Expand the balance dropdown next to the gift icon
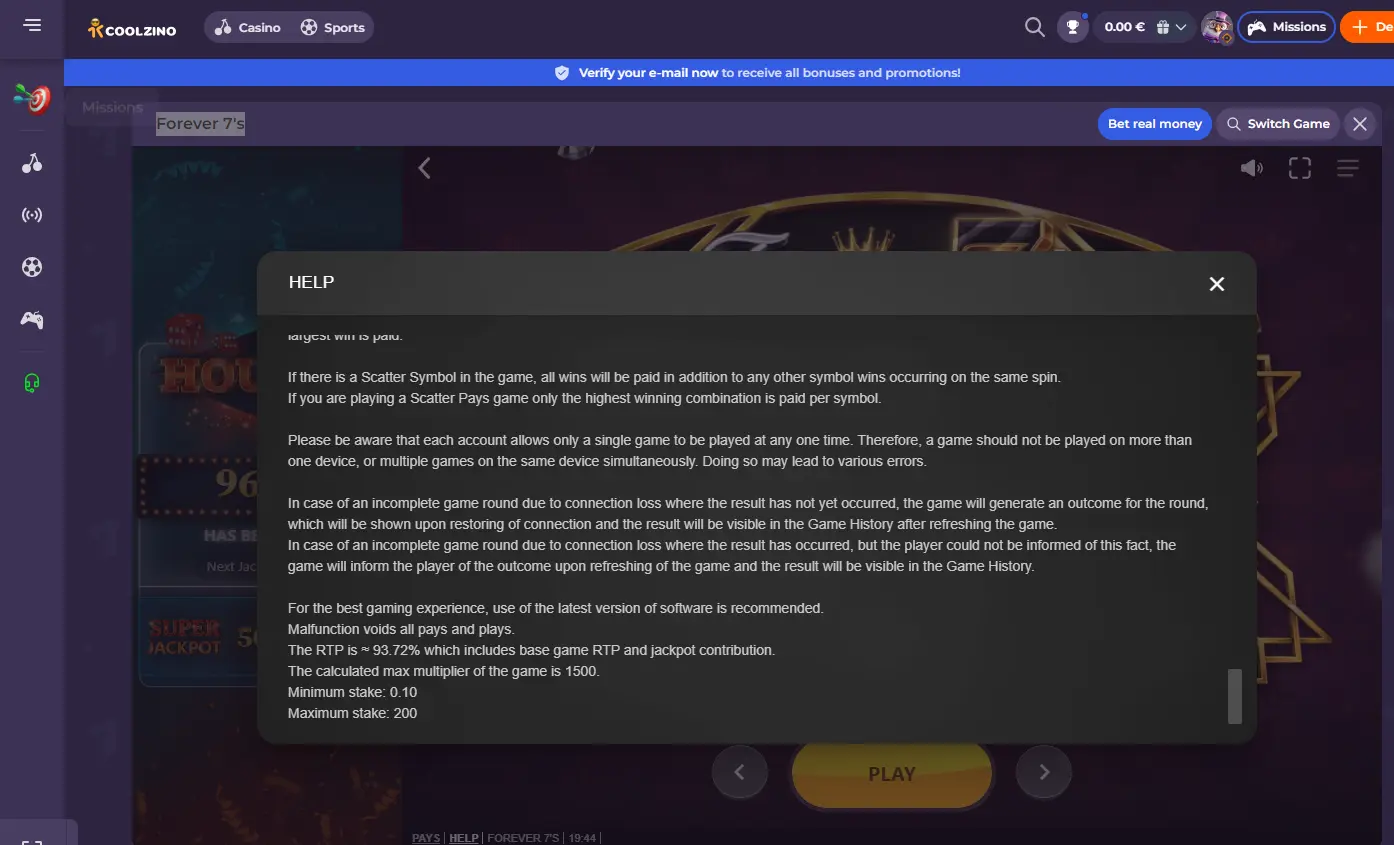1394x845 pixels. tap(1181, 27)
